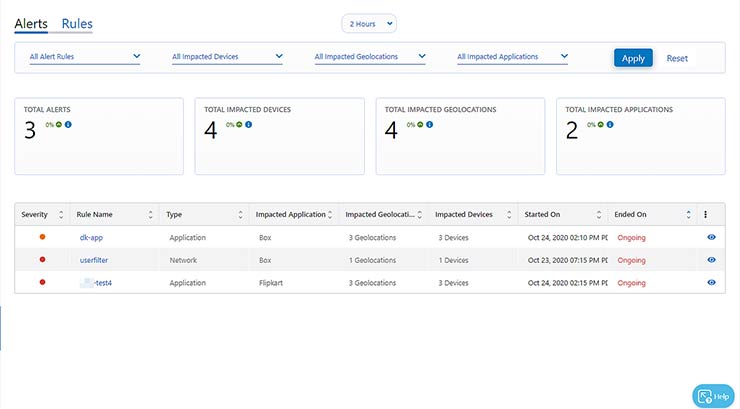
Task: Open the table column options kebab menu
Action: tap(705, 214)
